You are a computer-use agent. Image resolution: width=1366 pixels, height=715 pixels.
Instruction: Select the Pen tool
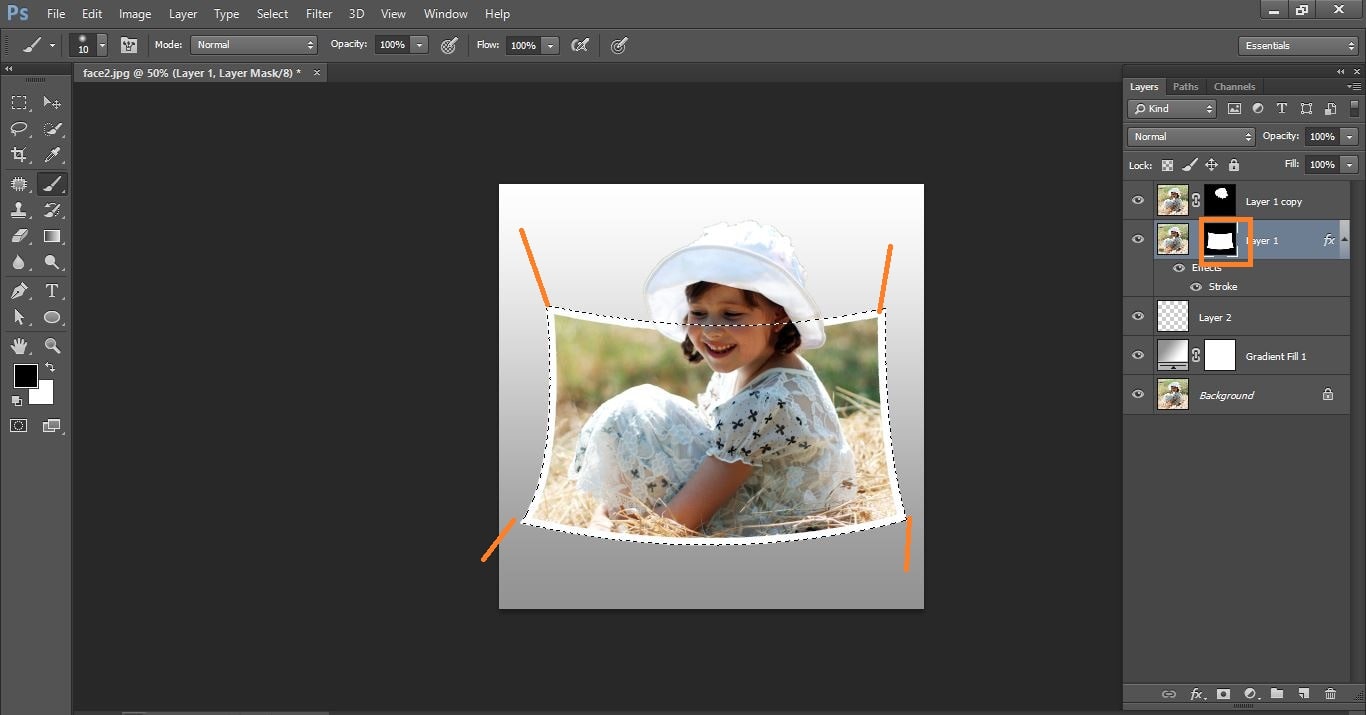click(x=19, y=291)
